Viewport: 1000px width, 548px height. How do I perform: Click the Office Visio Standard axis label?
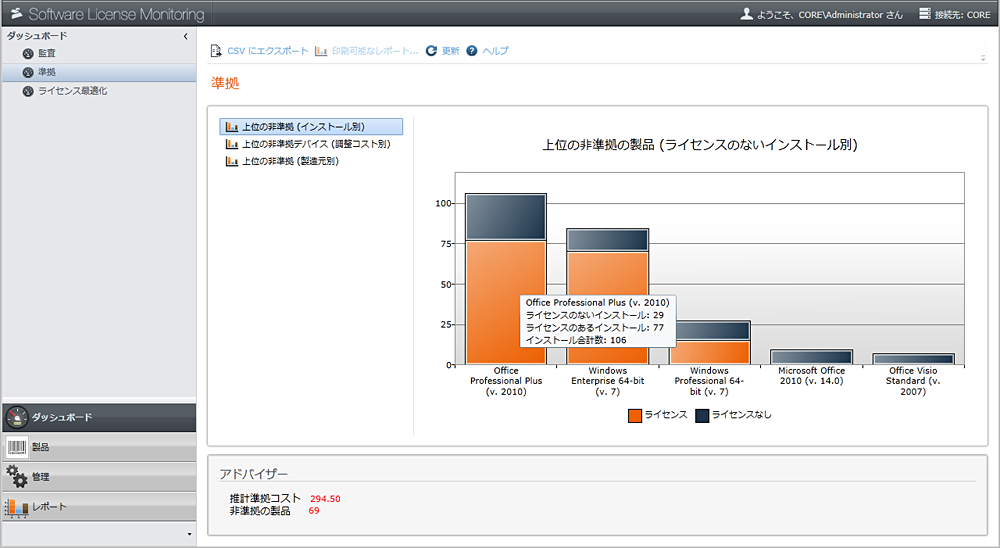(913, 381)
